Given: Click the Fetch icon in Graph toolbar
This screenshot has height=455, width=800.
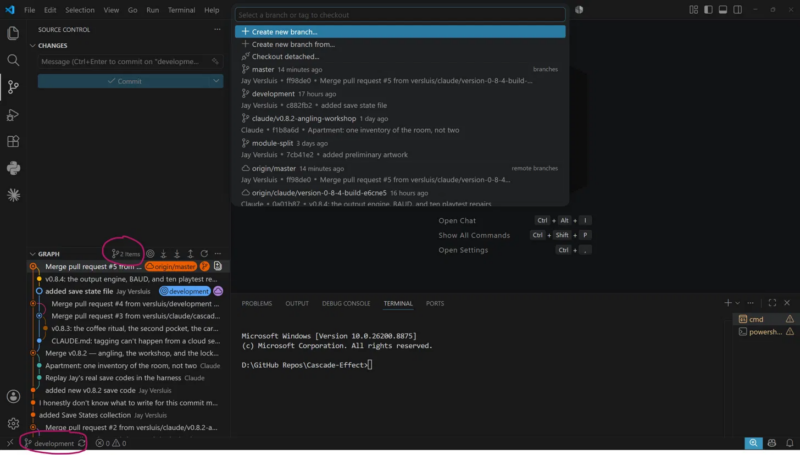Looking at the screenshot, I should coord(163,254).
